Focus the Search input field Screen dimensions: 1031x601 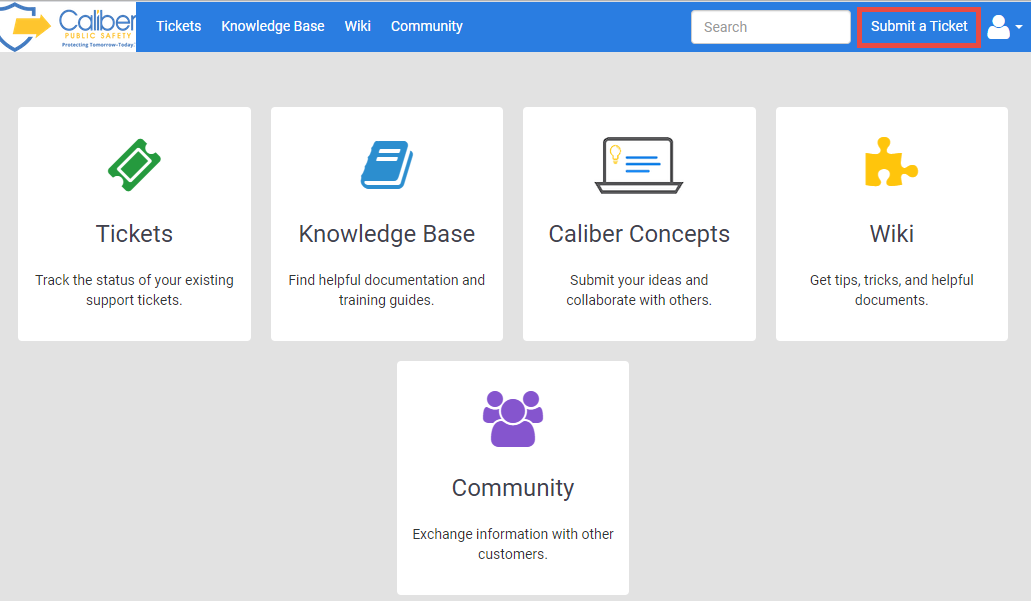[x=770, y=27]
